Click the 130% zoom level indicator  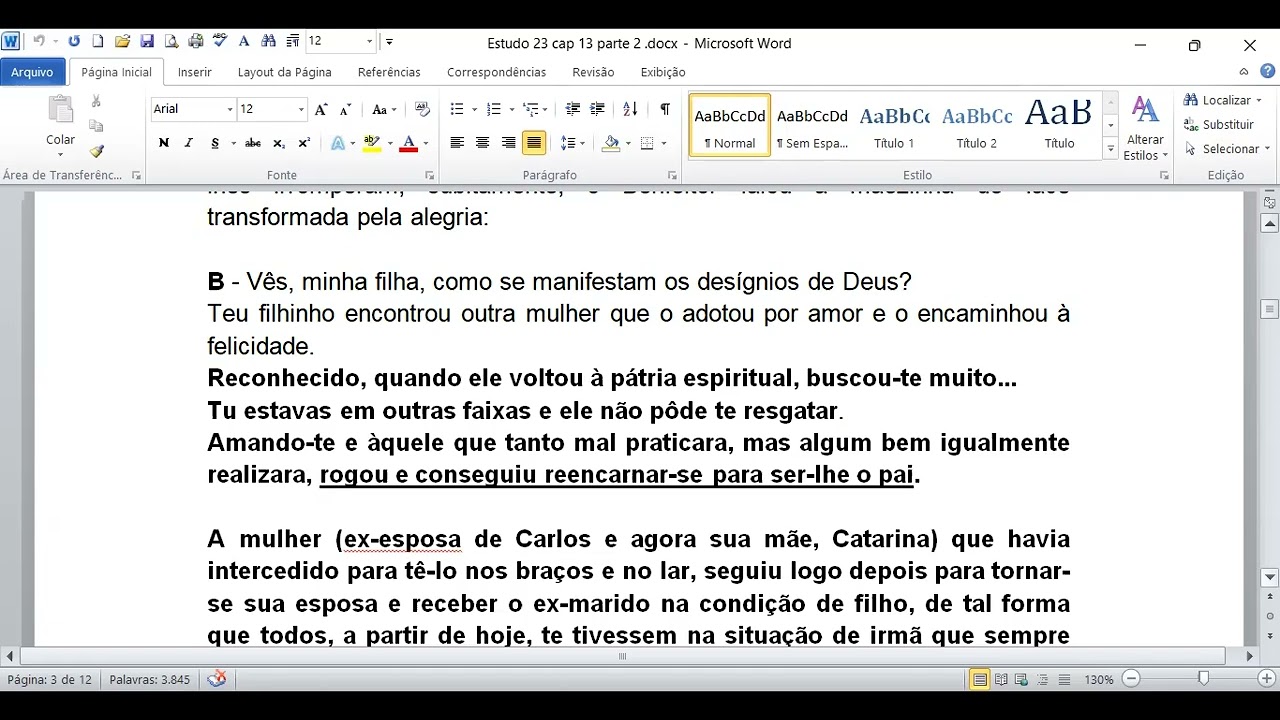click(1099, 679)
